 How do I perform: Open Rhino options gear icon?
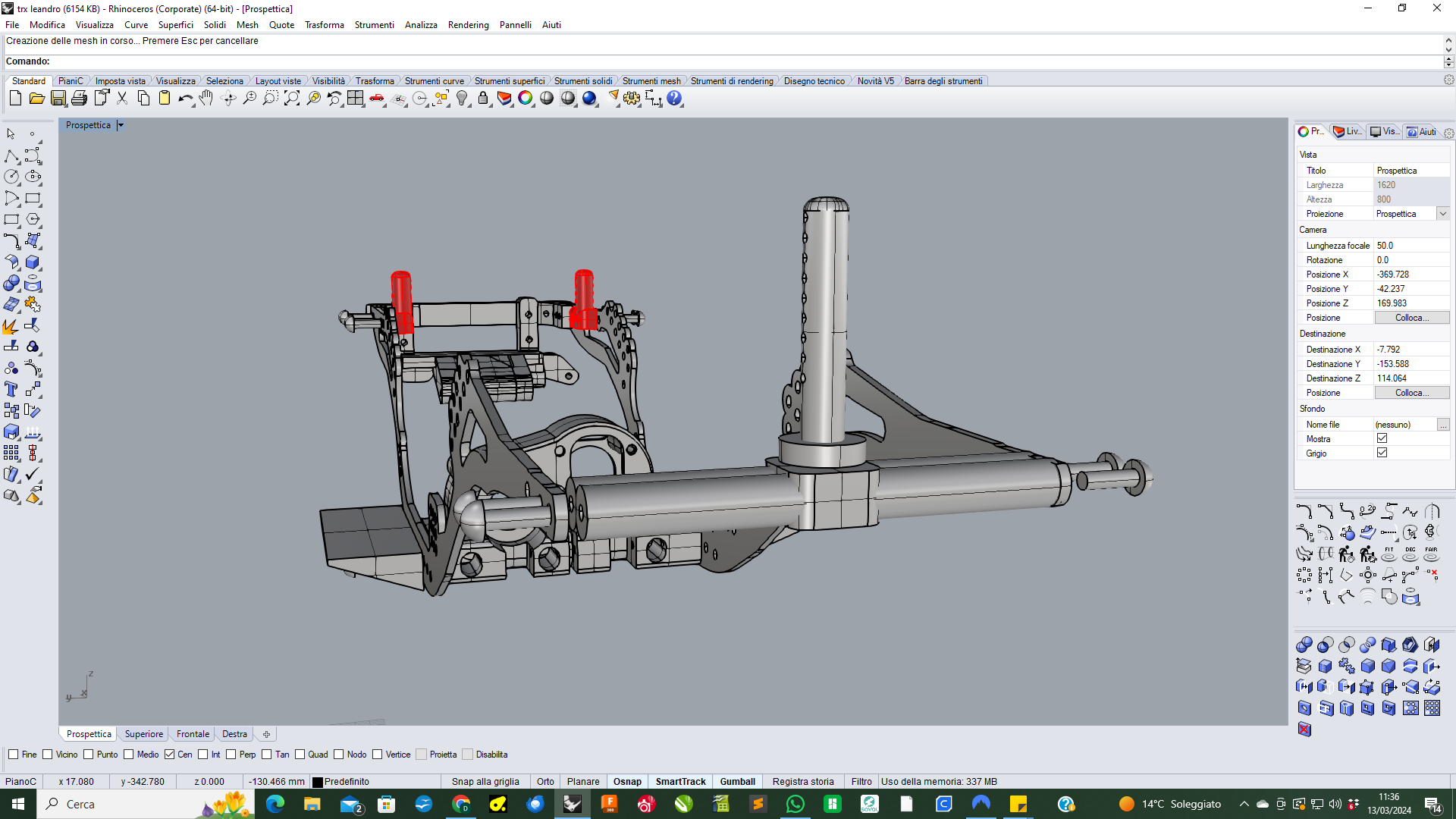(632, 99)
